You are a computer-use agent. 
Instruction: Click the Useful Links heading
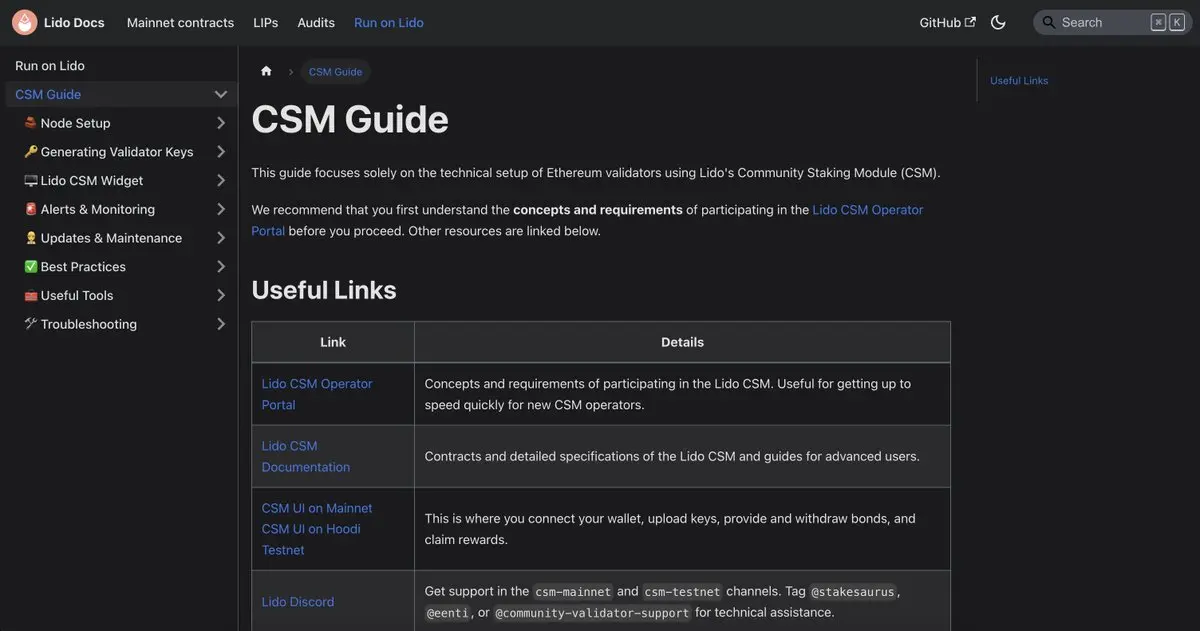[324, 290]
